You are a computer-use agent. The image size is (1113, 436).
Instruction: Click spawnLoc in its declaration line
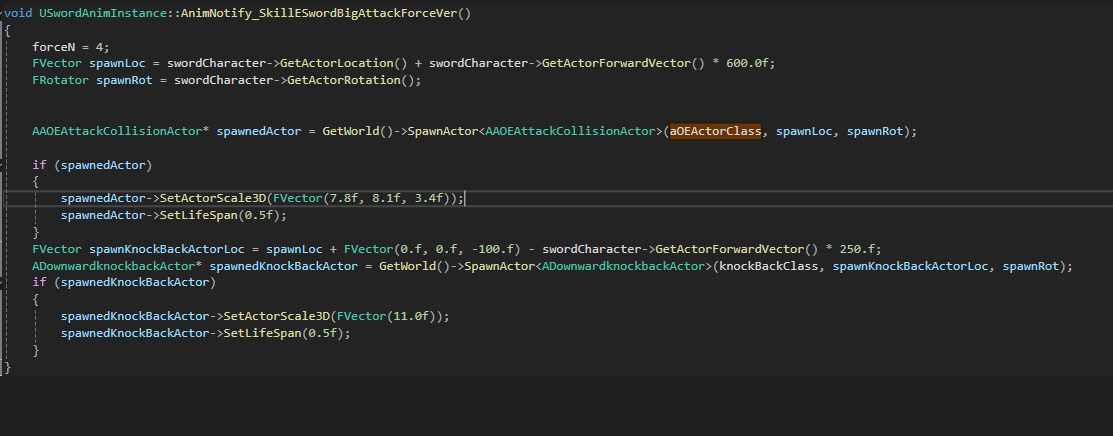tap(117, 63)
